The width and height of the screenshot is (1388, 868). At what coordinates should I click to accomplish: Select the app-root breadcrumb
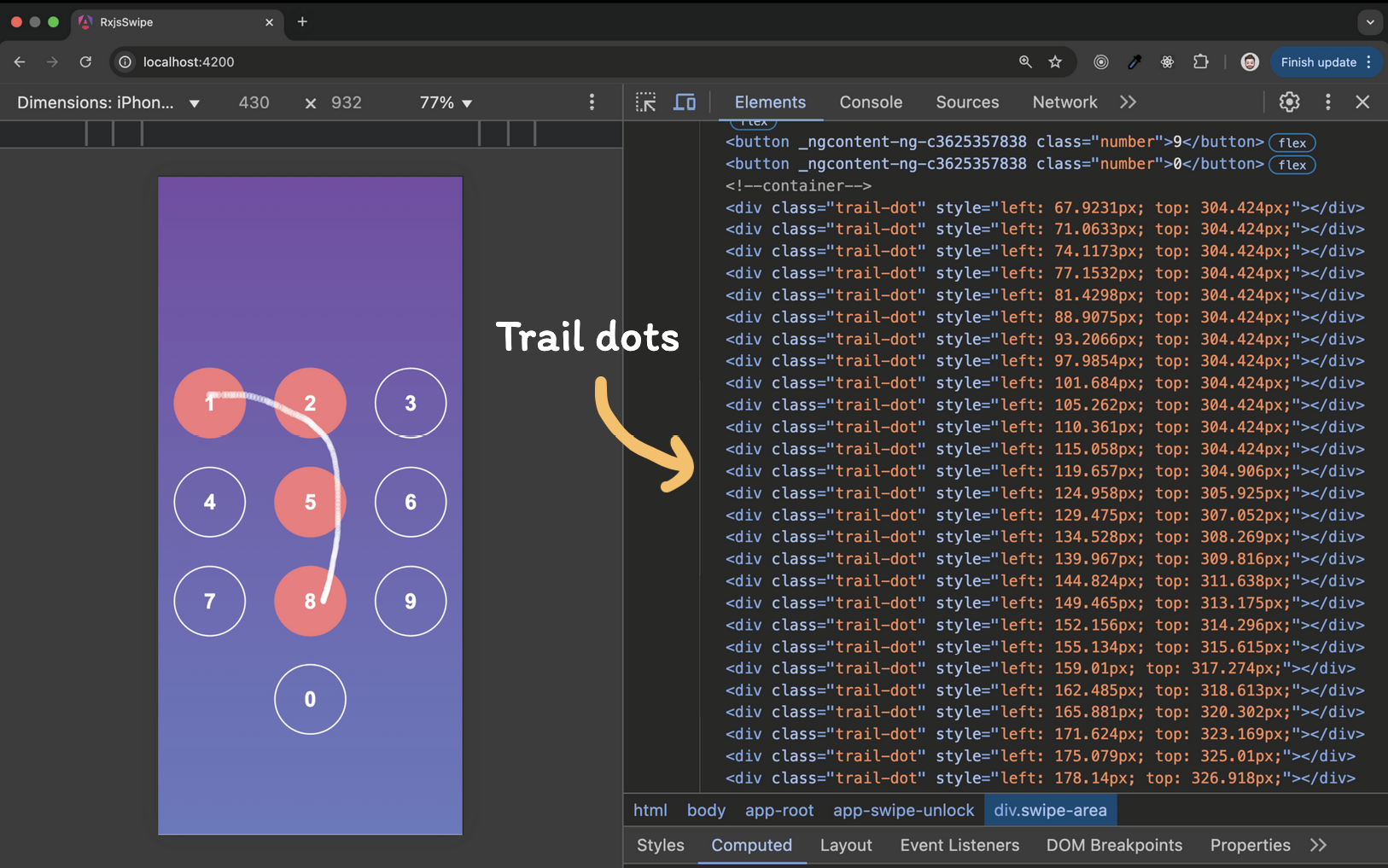click(779, 810)
